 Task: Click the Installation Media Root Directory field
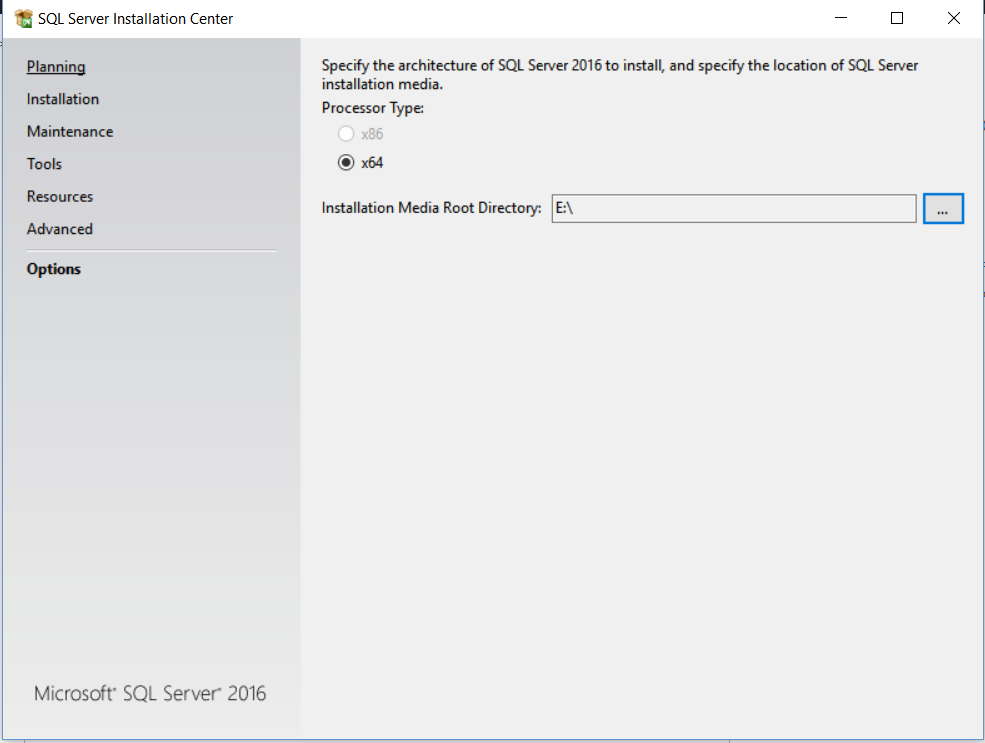(733, 209)
